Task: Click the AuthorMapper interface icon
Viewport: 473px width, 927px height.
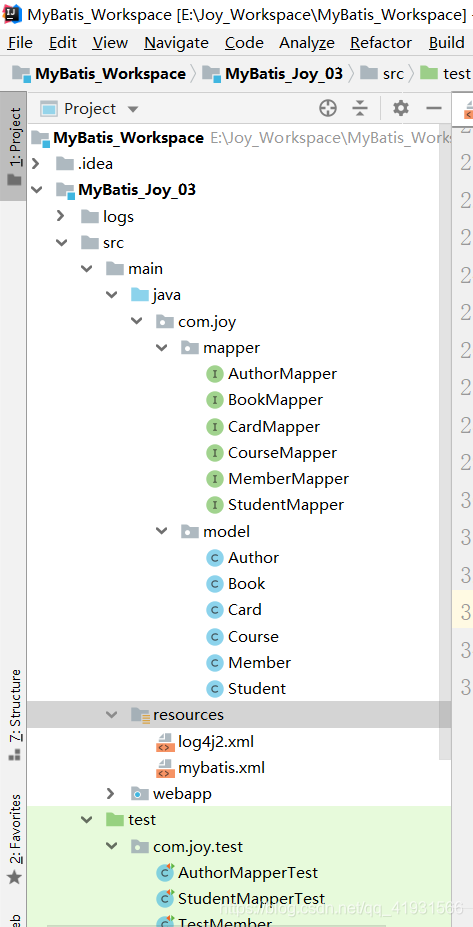Action: [214, 374]
